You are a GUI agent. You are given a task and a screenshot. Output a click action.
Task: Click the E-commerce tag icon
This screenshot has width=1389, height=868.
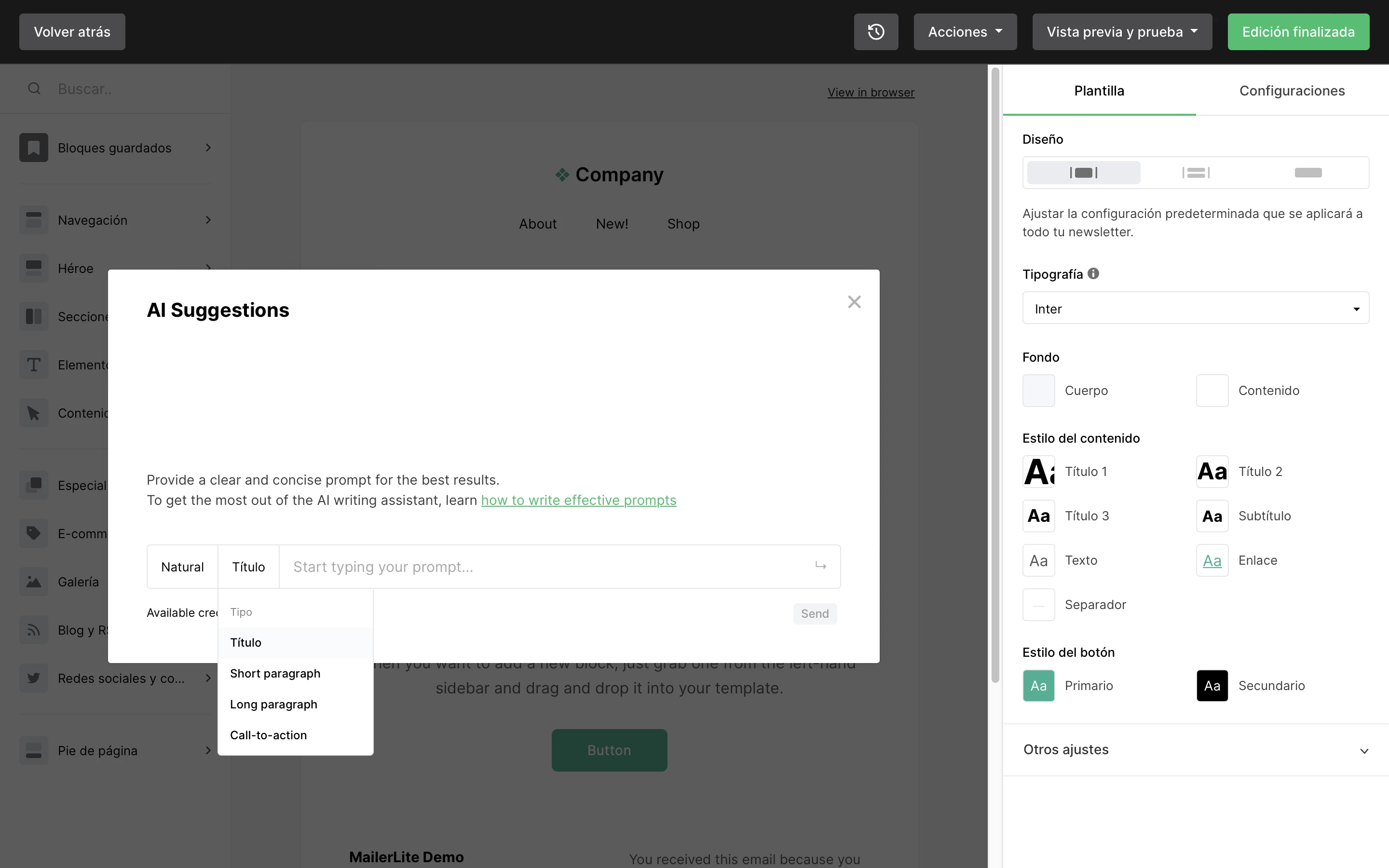[x=33, y=533]
